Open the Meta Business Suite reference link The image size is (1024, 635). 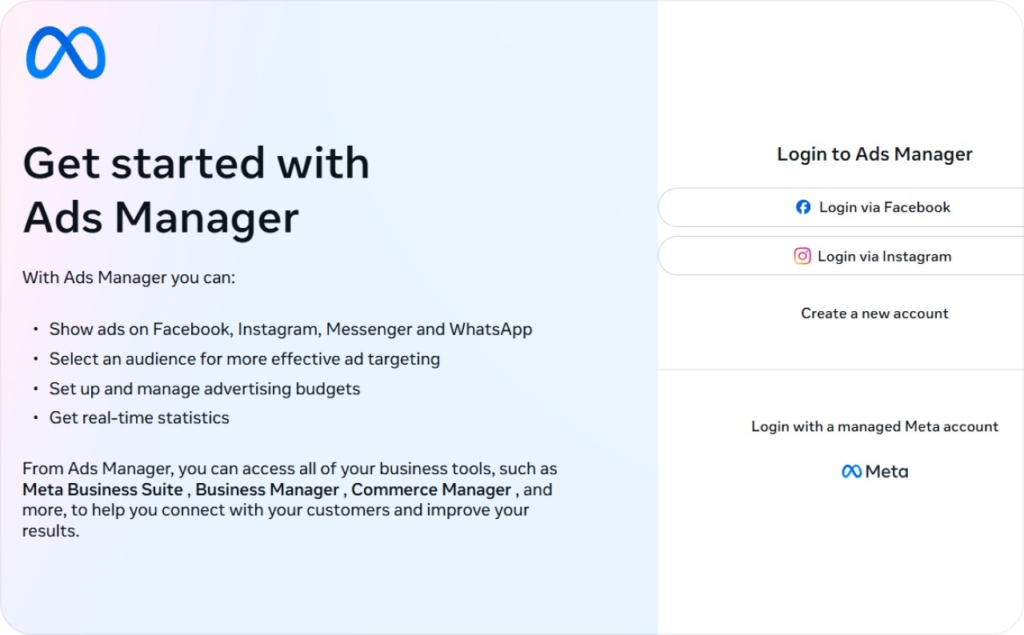97,489
